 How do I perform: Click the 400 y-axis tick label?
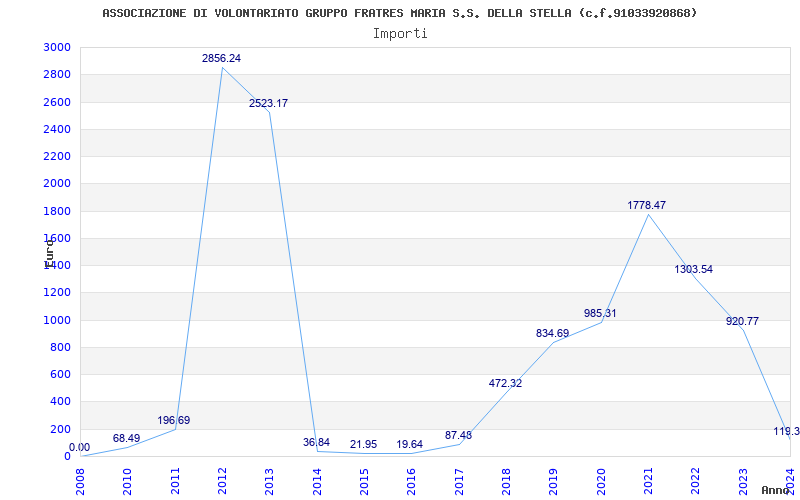pos(61,402)
